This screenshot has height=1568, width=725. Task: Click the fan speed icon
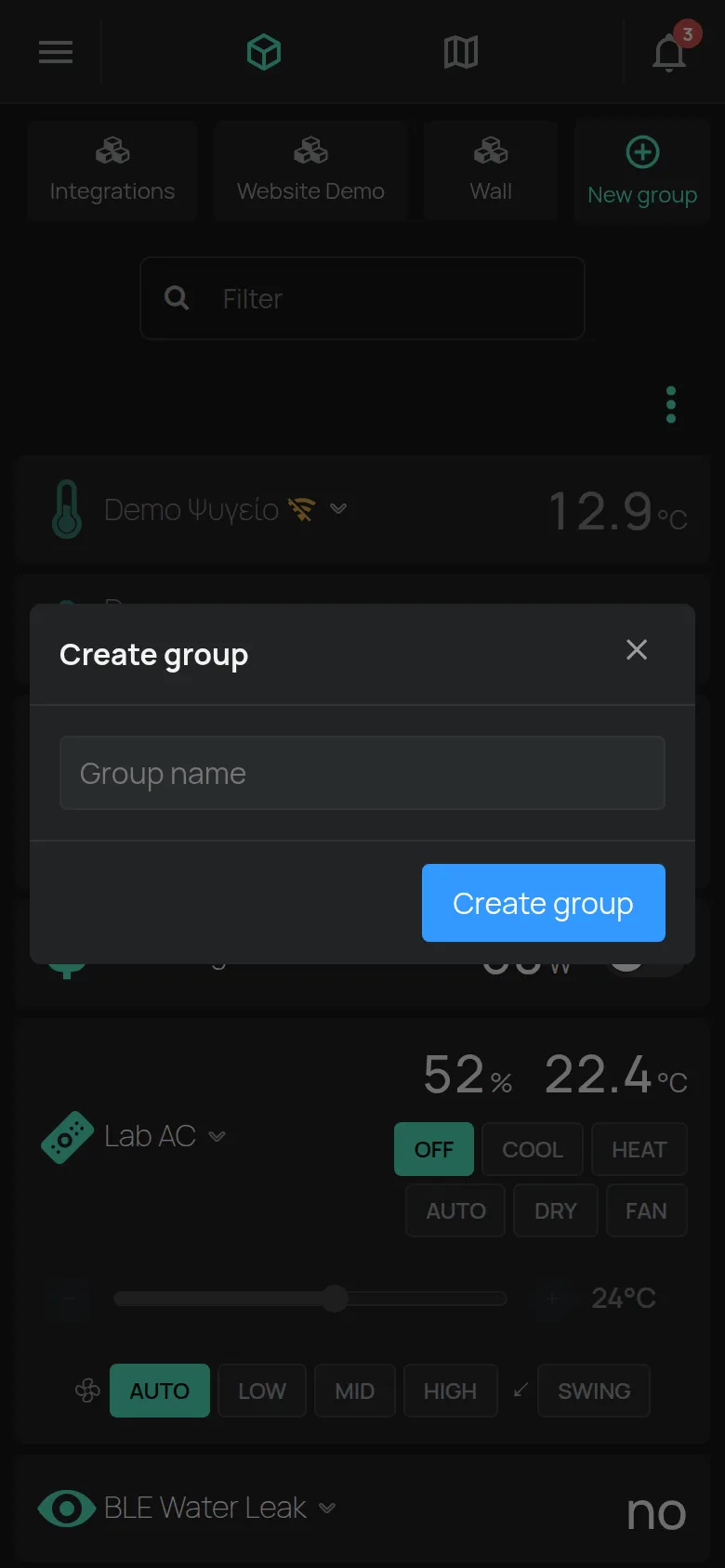pyautogui.click(x=87, y=1391)
